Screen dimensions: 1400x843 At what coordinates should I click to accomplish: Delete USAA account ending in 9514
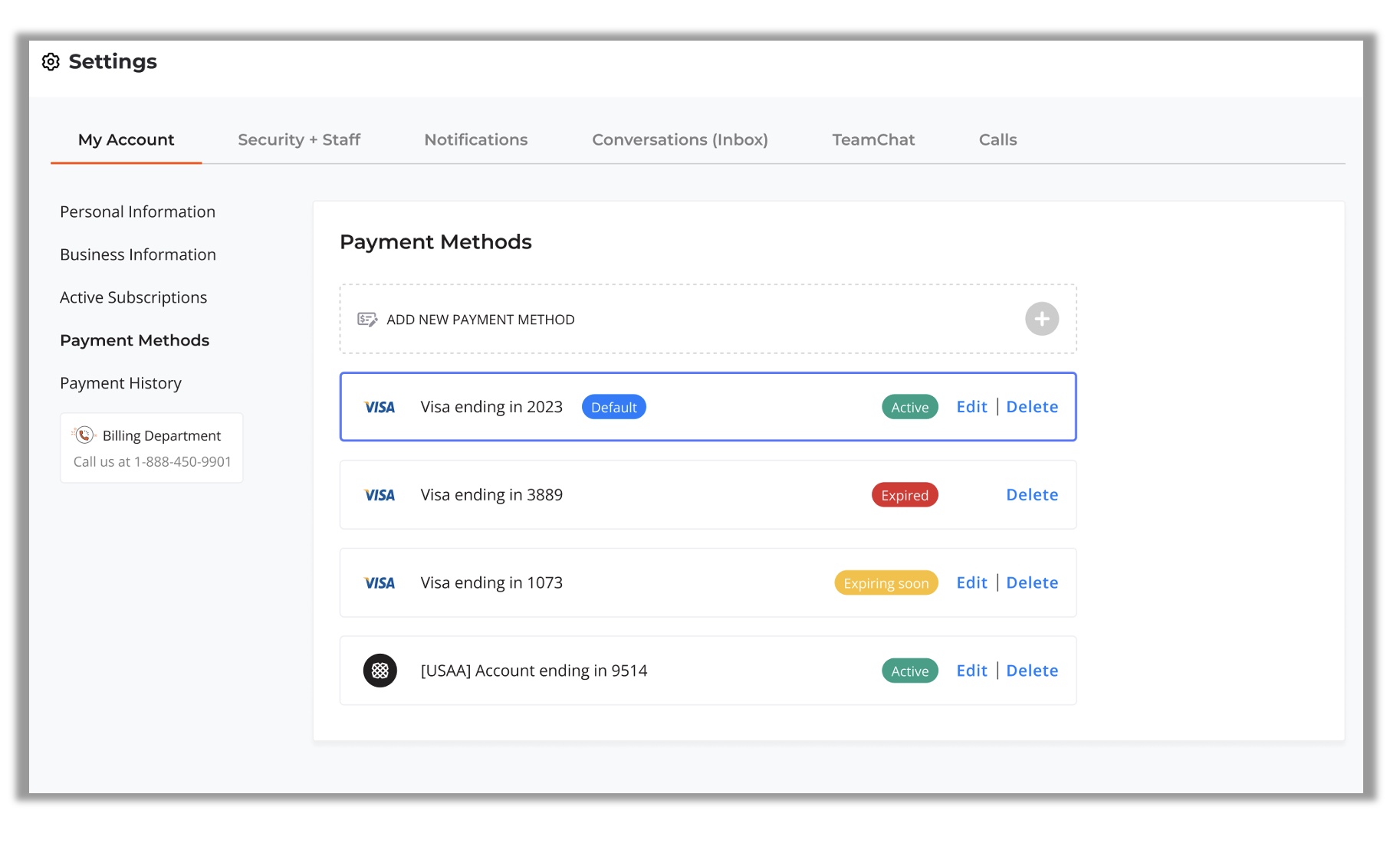point(1032,671)
